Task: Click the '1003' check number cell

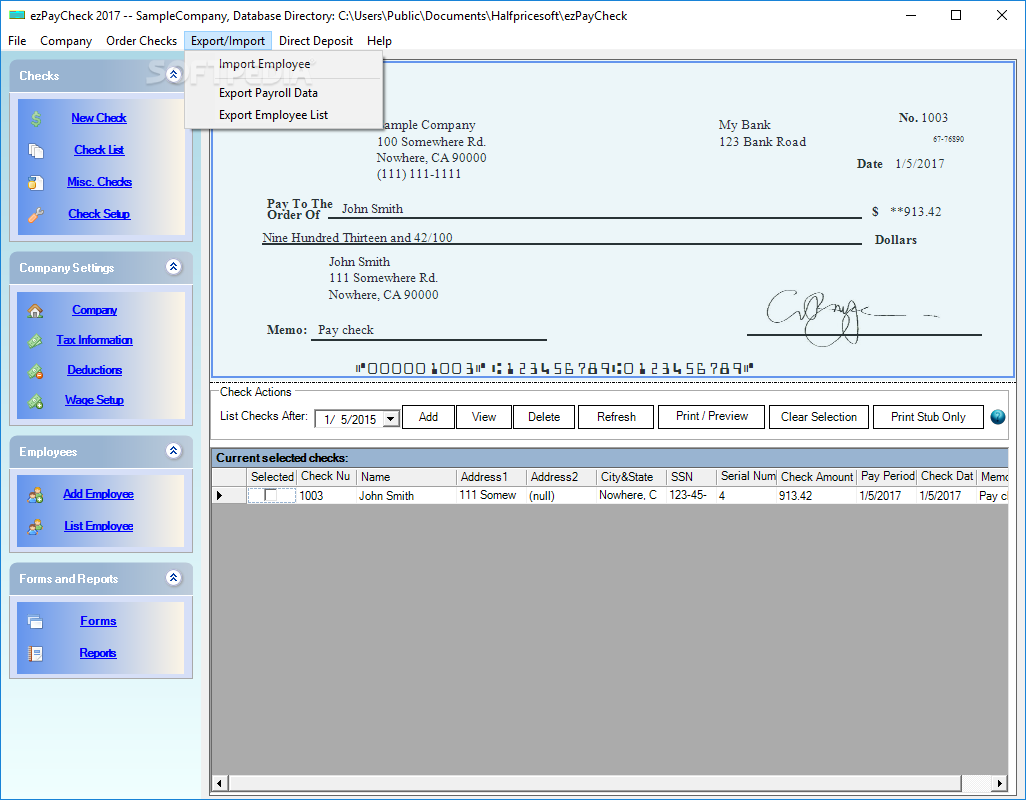Action: click(327, 496)
